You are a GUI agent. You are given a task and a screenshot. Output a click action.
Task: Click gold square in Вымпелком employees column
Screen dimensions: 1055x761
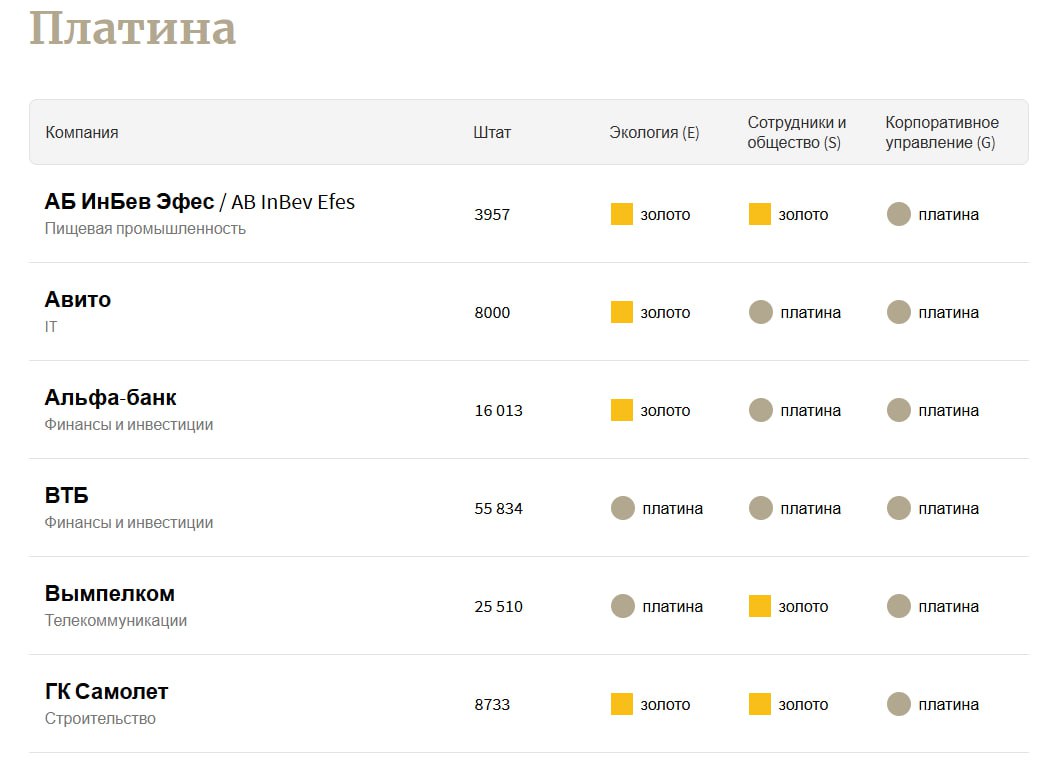tap(759, 606)
